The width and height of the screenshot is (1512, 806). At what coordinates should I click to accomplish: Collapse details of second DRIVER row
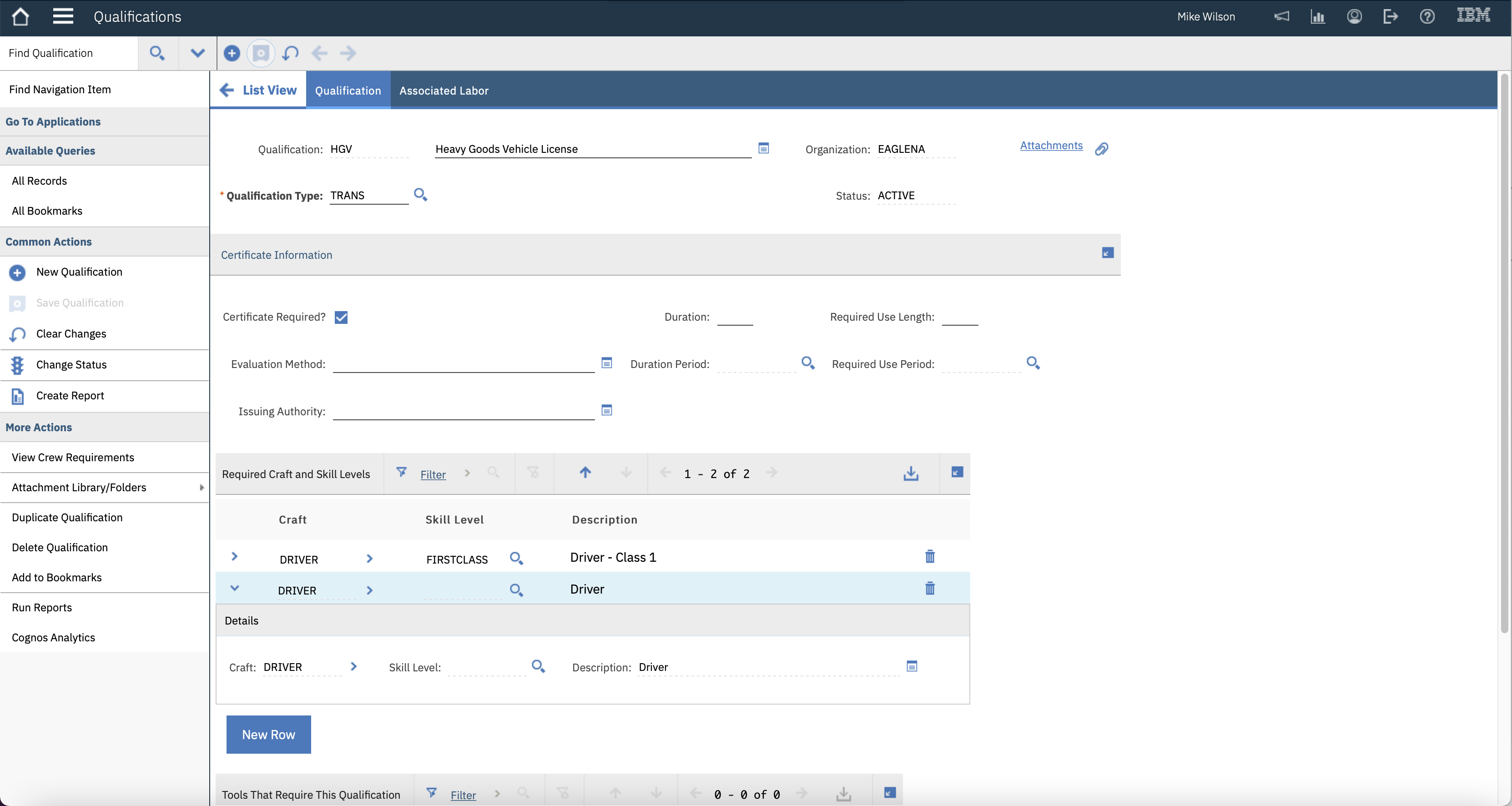pyautogui.click(x=234, y=588)
